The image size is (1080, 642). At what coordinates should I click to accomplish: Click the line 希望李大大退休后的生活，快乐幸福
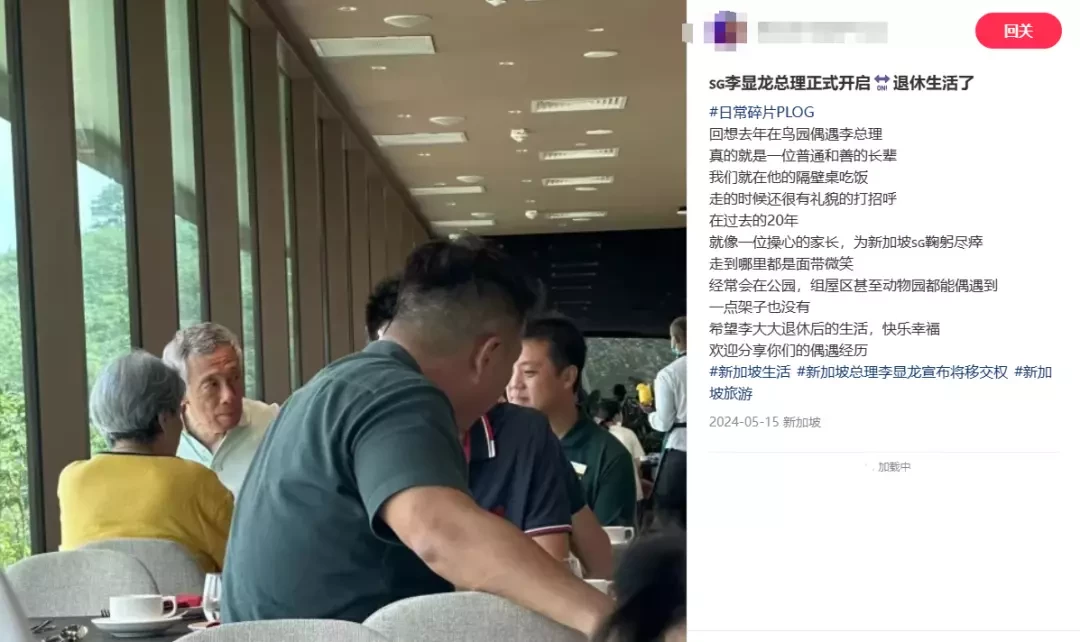pos(824,329)
